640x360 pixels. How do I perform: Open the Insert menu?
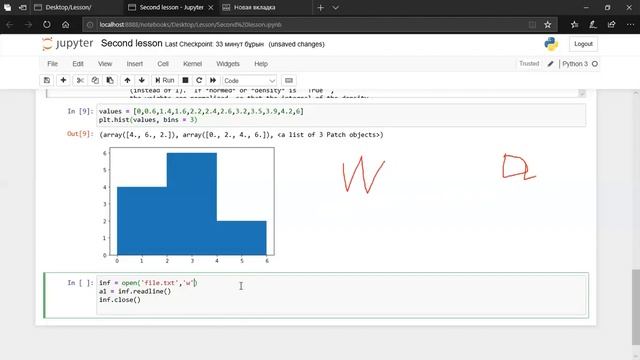point(135,64)
